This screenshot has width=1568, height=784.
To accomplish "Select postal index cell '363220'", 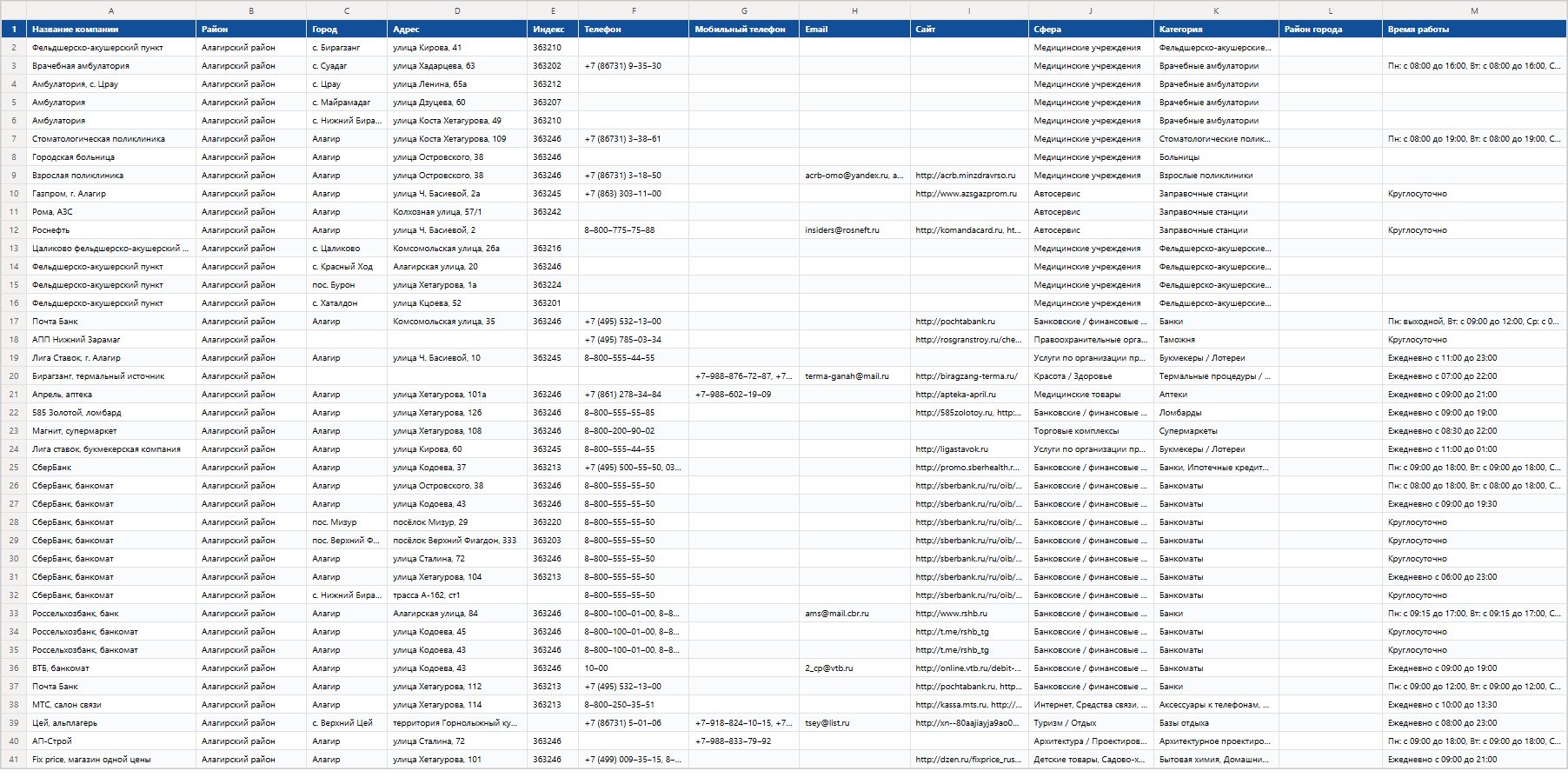I will tap(553, 522).
